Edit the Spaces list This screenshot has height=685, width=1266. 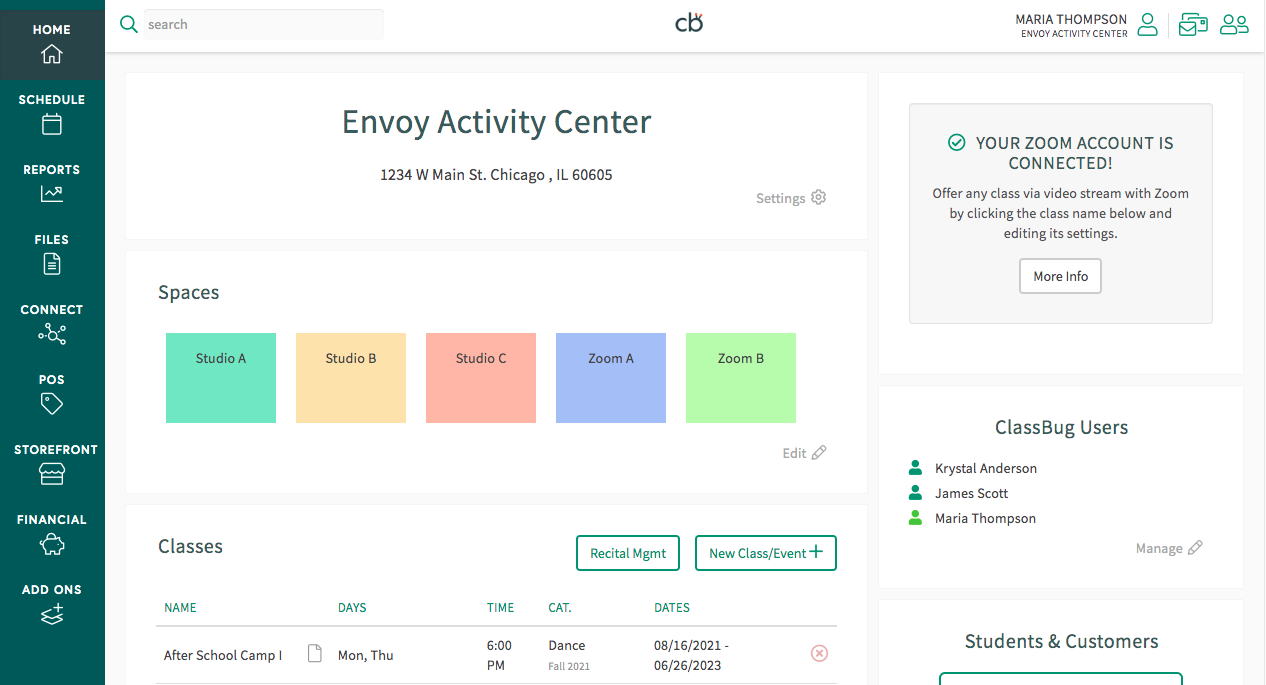[804, 453]
